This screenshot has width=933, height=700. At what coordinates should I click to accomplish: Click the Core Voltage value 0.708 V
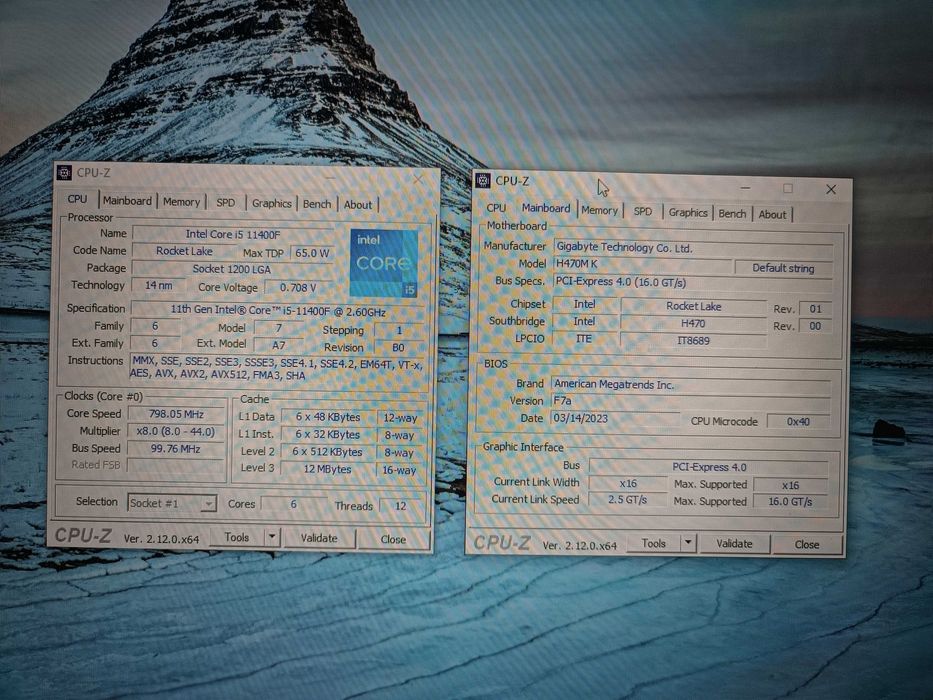298,288
